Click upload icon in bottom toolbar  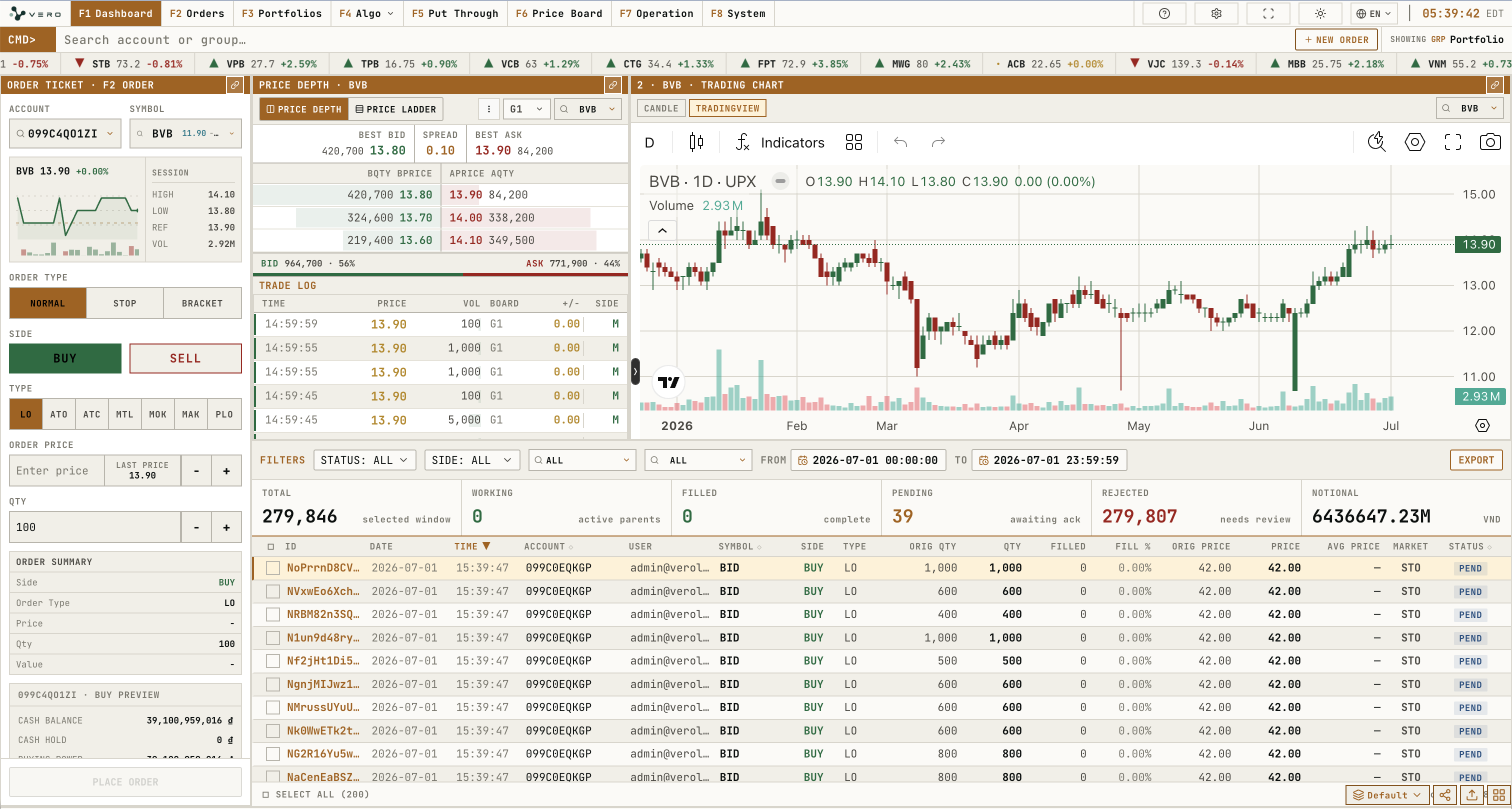pos(1472,795)
